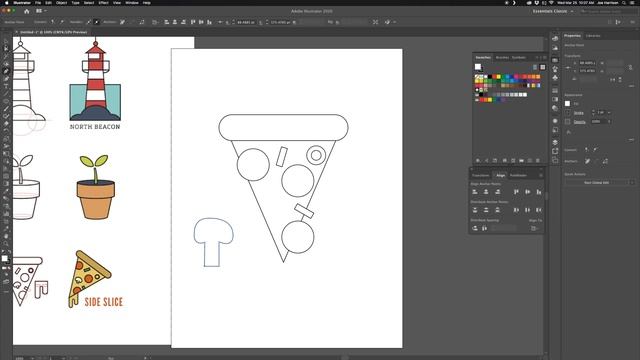The width and height of the screenshot is (640, 360).
Task: Open Swatches panel menu
Action: pyautogui.click(x=544, y=58)
